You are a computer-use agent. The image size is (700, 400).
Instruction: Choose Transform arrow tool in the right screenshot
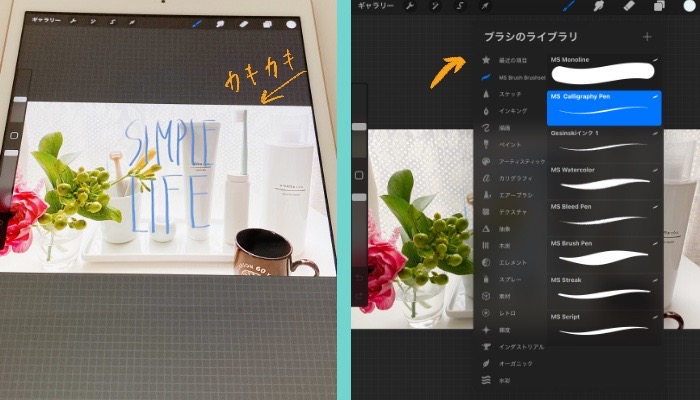[x=485, y=6]
